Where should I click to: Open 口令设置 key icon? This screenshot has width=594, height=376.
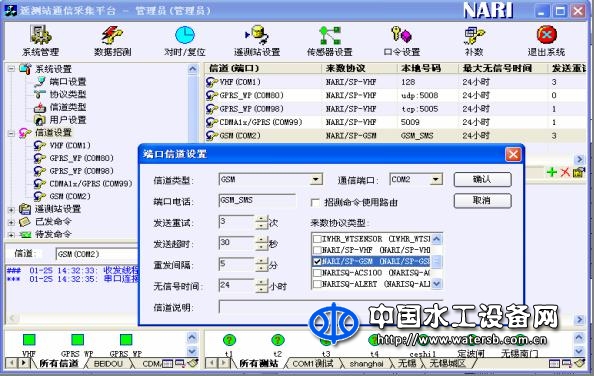click(x=402, y=40)
